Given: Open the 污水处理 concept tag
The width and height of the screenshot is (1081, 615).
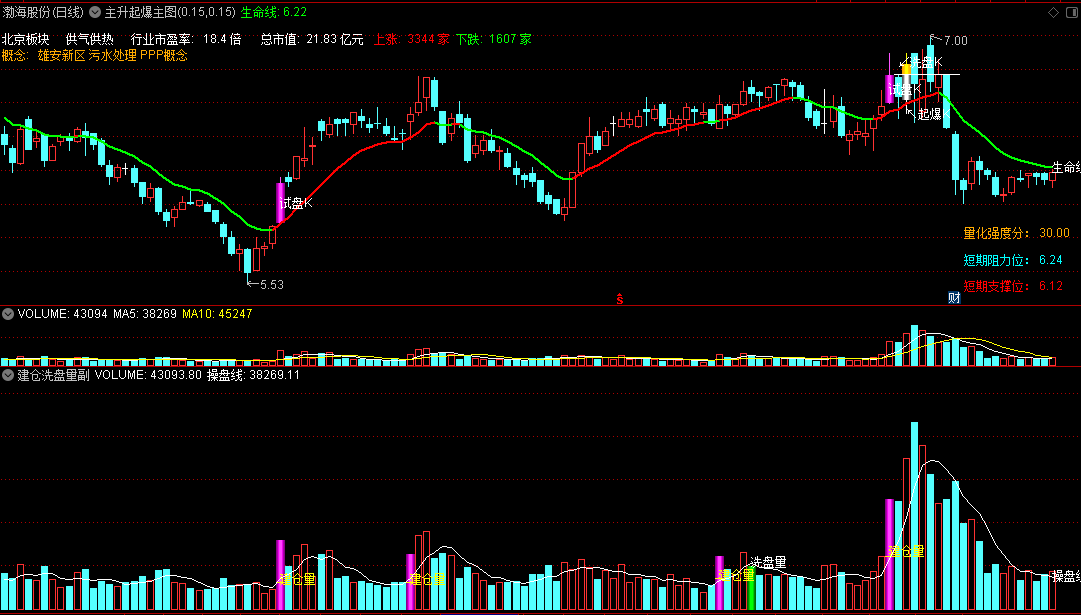Looking at the screenshot, I should (112, 56).
